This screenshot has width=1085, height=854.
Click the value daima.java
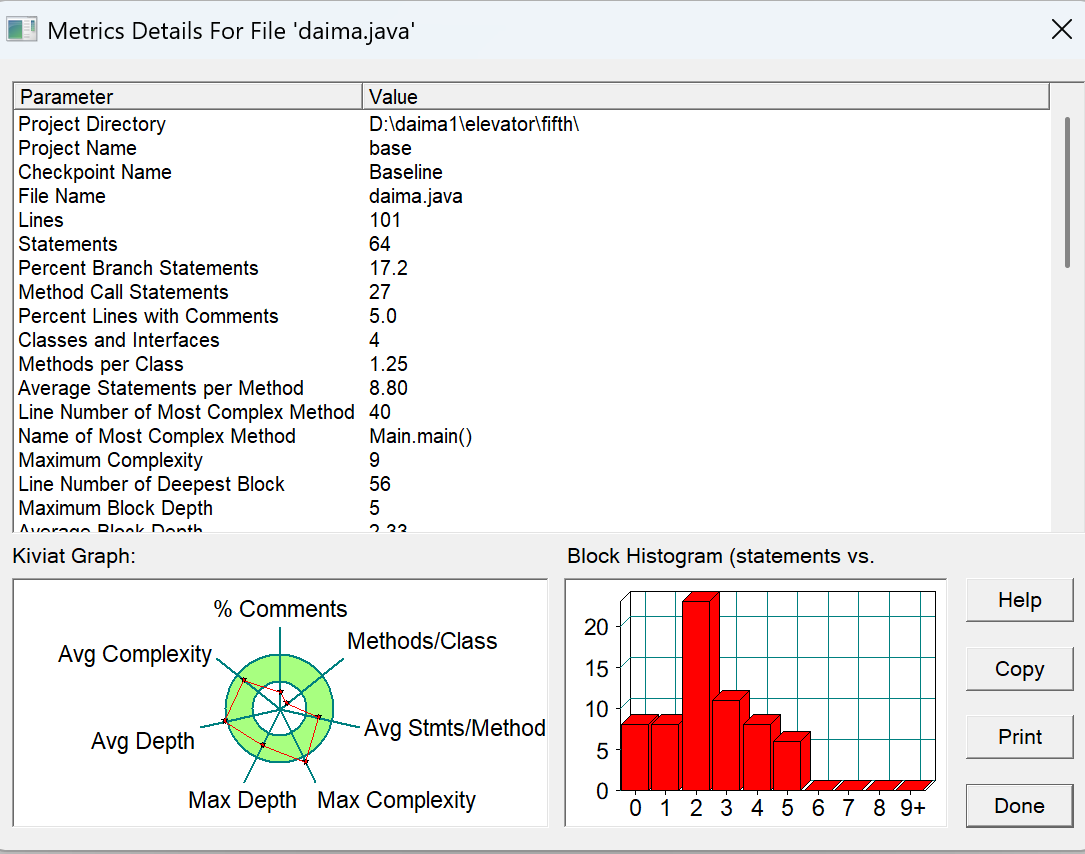(415, 196)
